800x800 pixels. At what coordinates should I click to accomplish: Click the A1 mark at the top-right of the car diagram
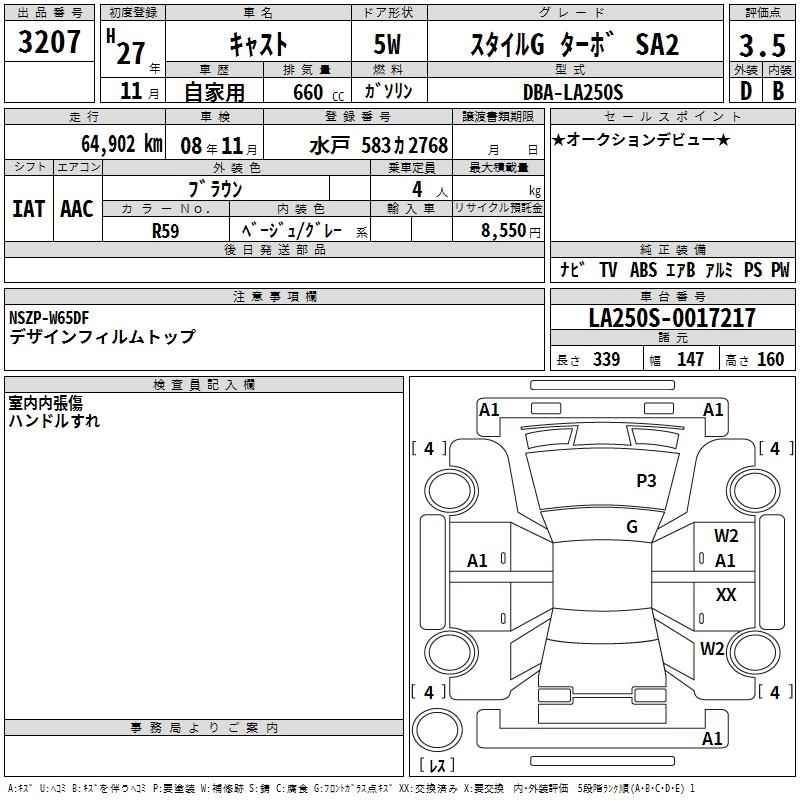tap(713, 410)
